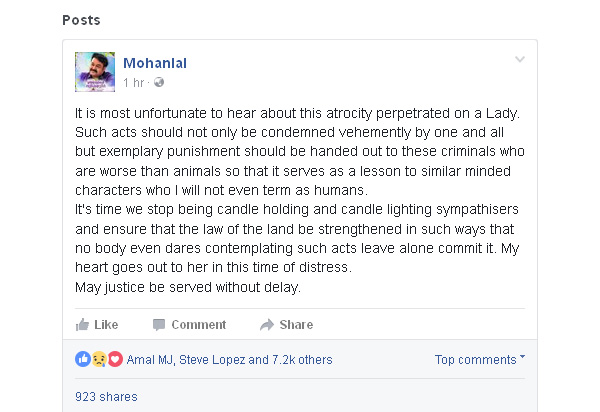Click the blue Like reaction emoji
This screenshot has width=600, height=412.
click(82, 359)
